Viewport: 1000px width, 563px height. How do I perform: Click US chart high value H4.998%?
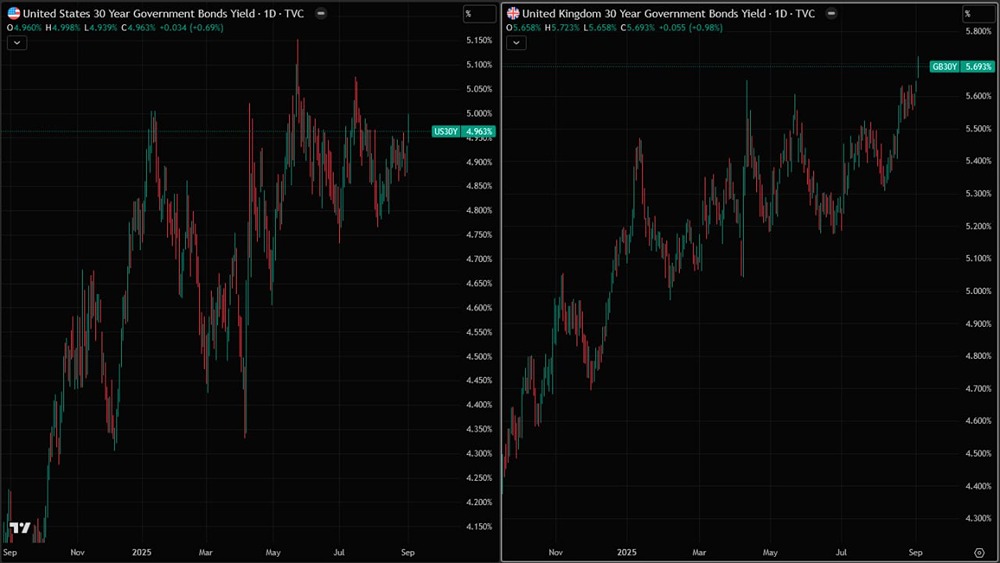coord(62,28)
